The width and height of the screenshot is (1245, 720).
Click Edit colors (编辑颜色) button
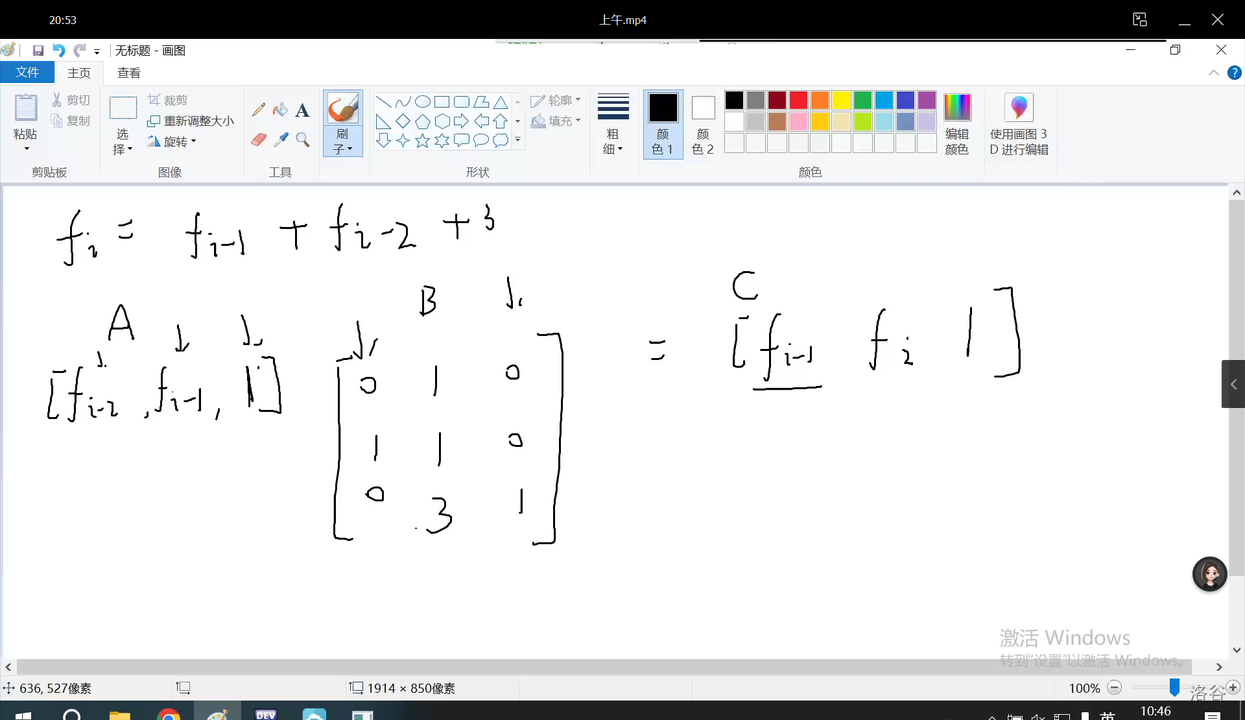tap(957, 124)
